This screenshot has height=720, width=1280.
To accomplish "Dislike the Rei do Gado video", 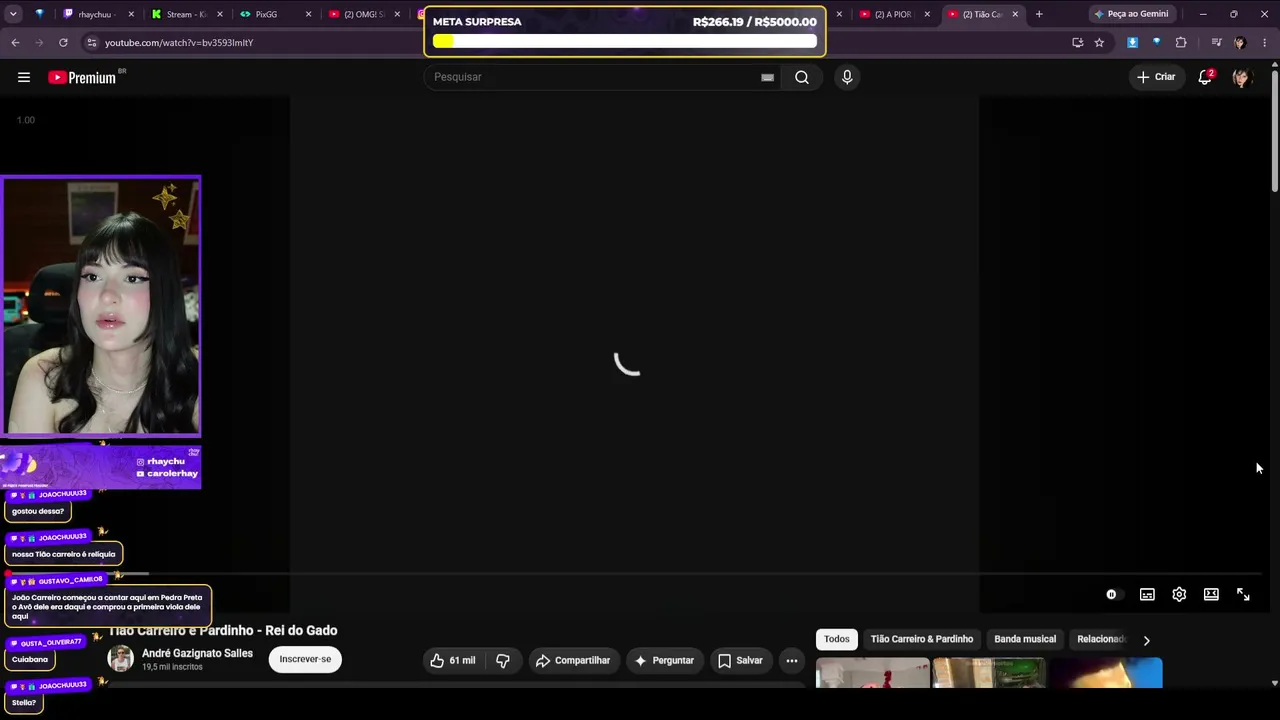I will pos(503,660).
